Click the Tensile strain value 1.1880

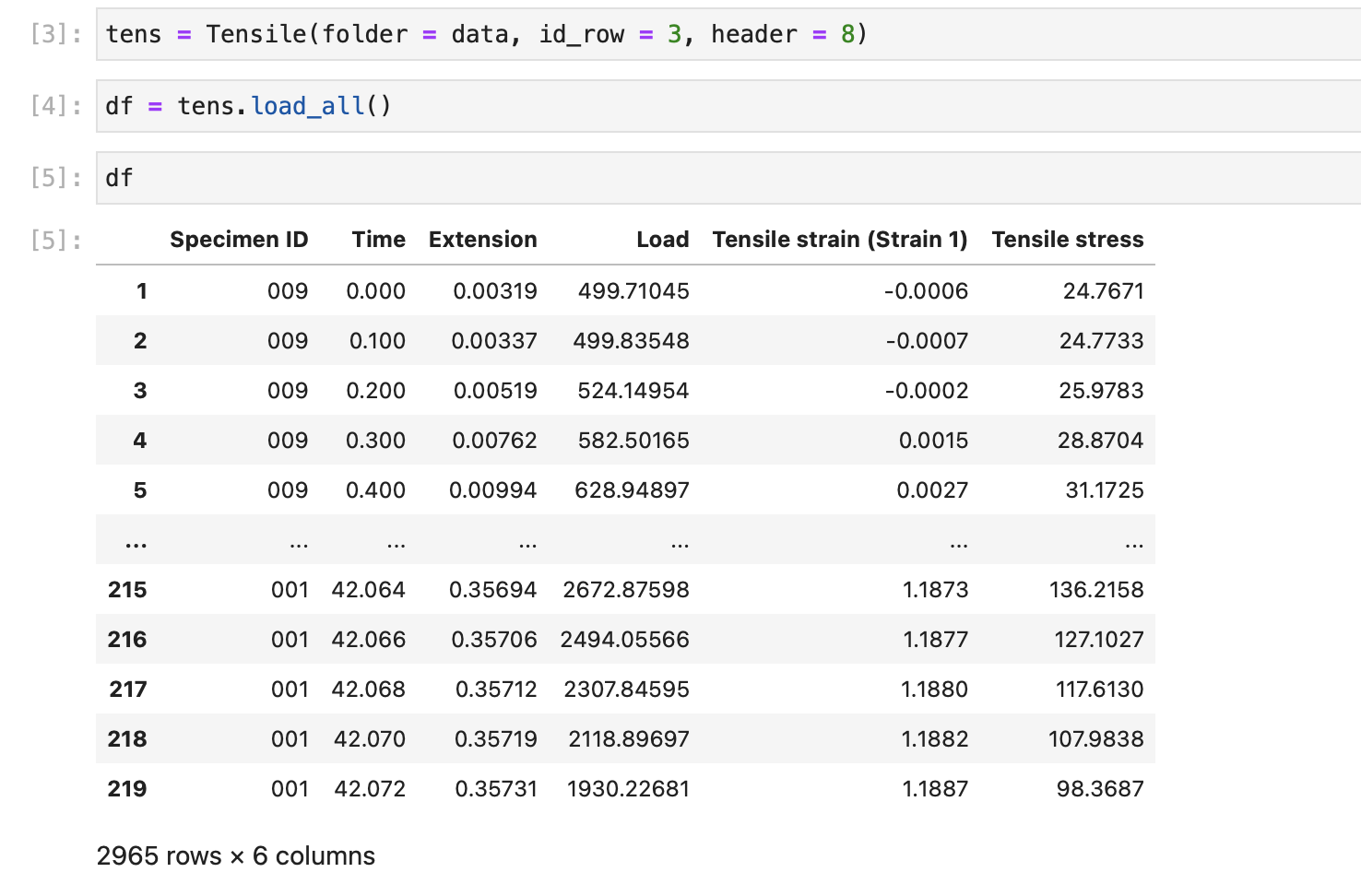(935, 690)
